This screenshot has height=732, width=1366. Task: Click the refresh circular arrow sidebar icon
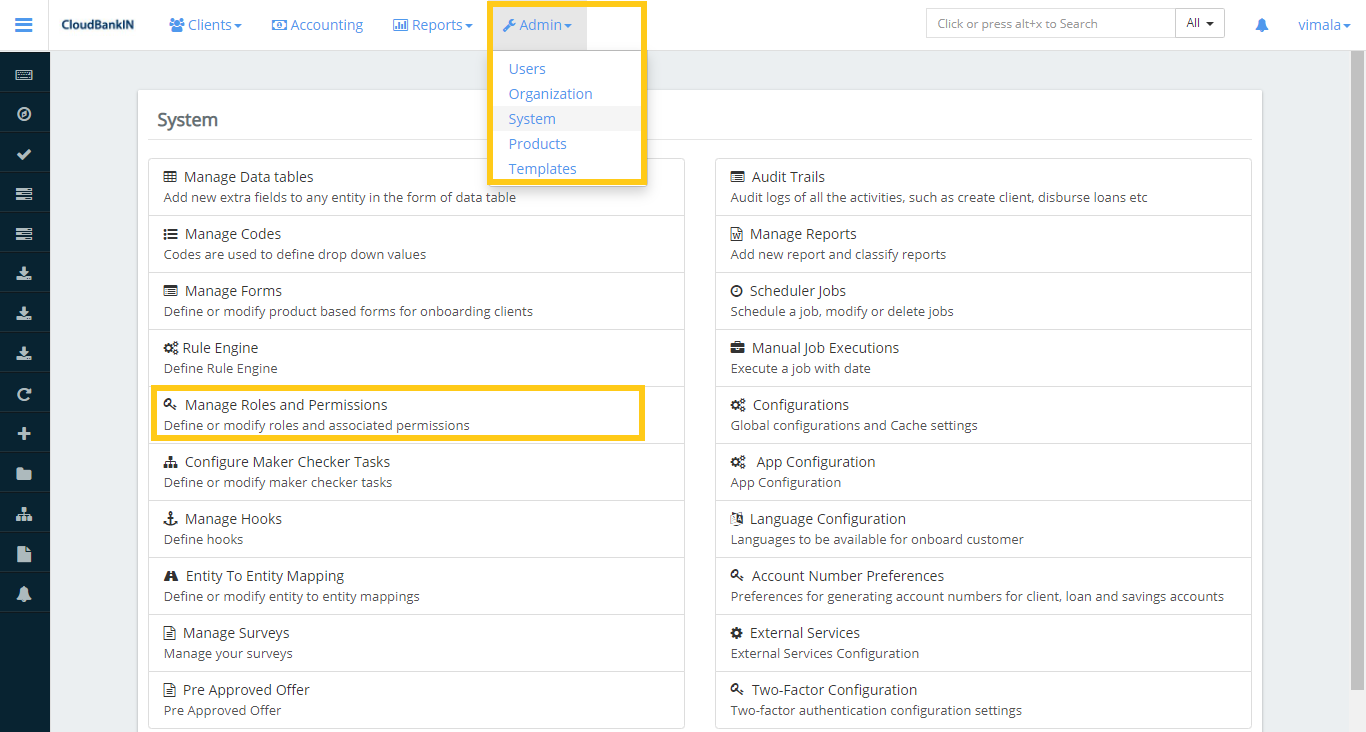pyautogui.click(x=24, y=392)
